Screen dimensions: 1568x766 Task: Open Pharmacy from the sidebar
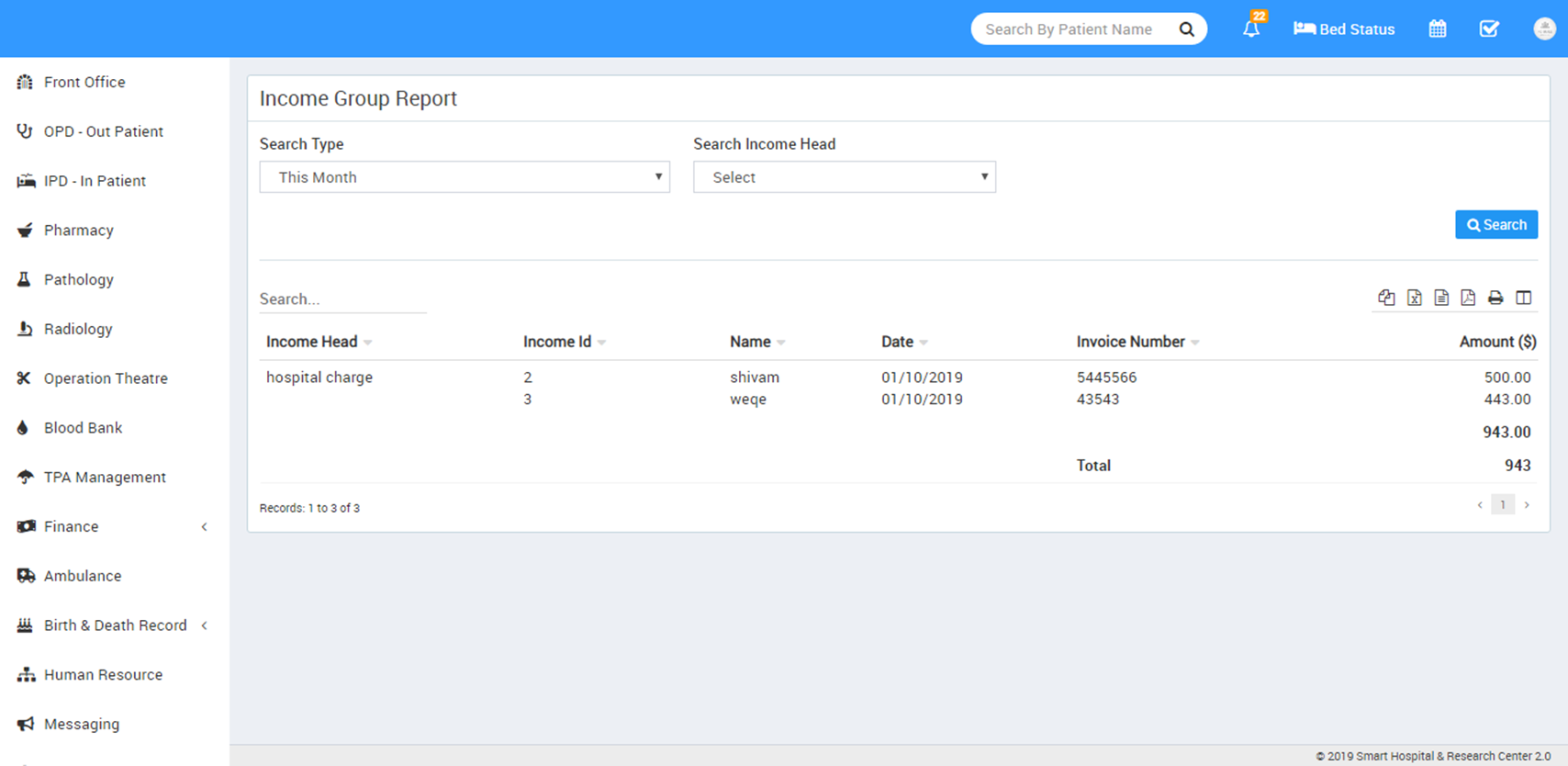pyautogui.click(x=79, y=231)
